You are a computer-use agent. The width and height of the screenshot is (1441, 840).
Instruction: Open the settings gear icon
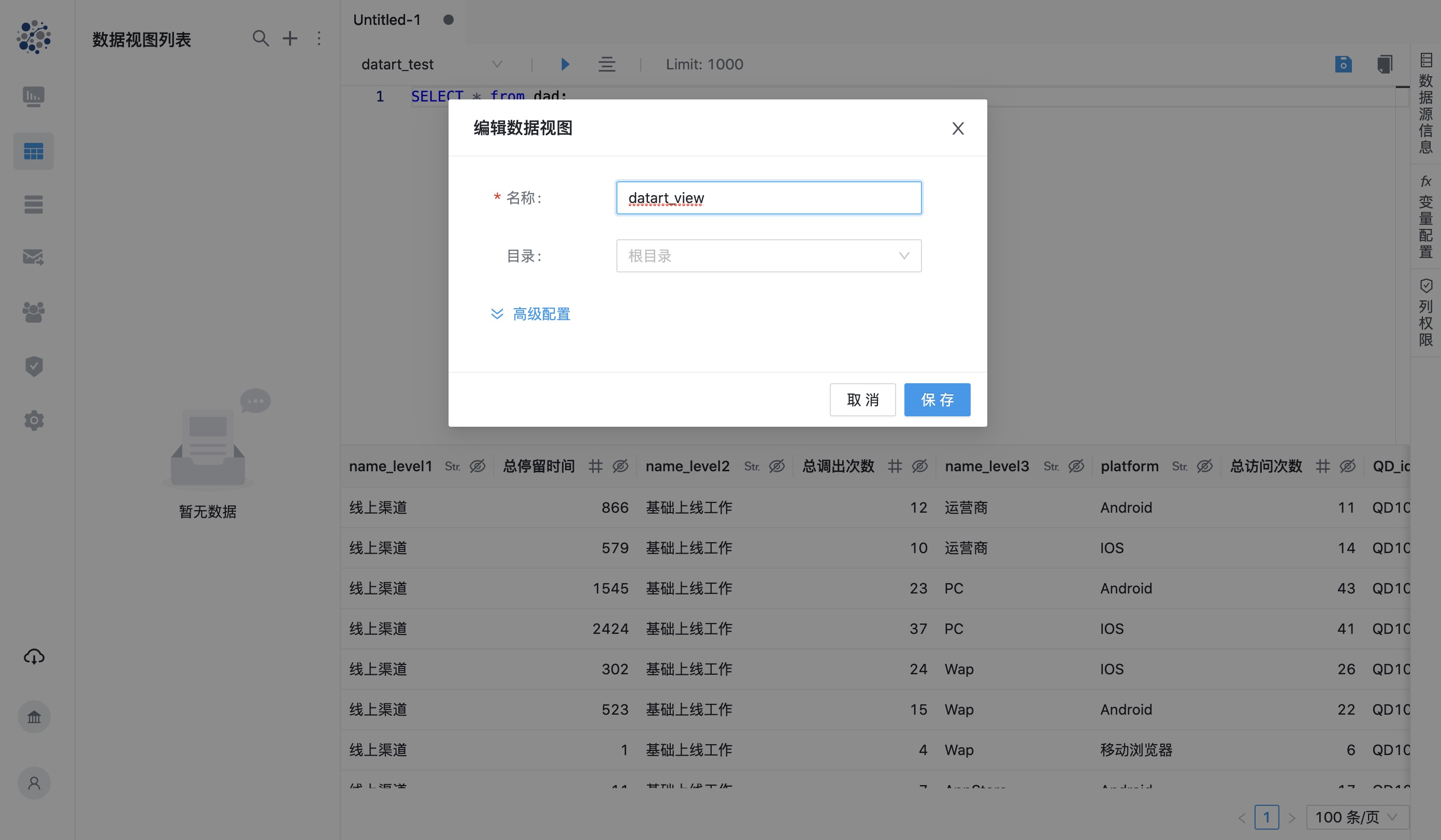point(34,421)
